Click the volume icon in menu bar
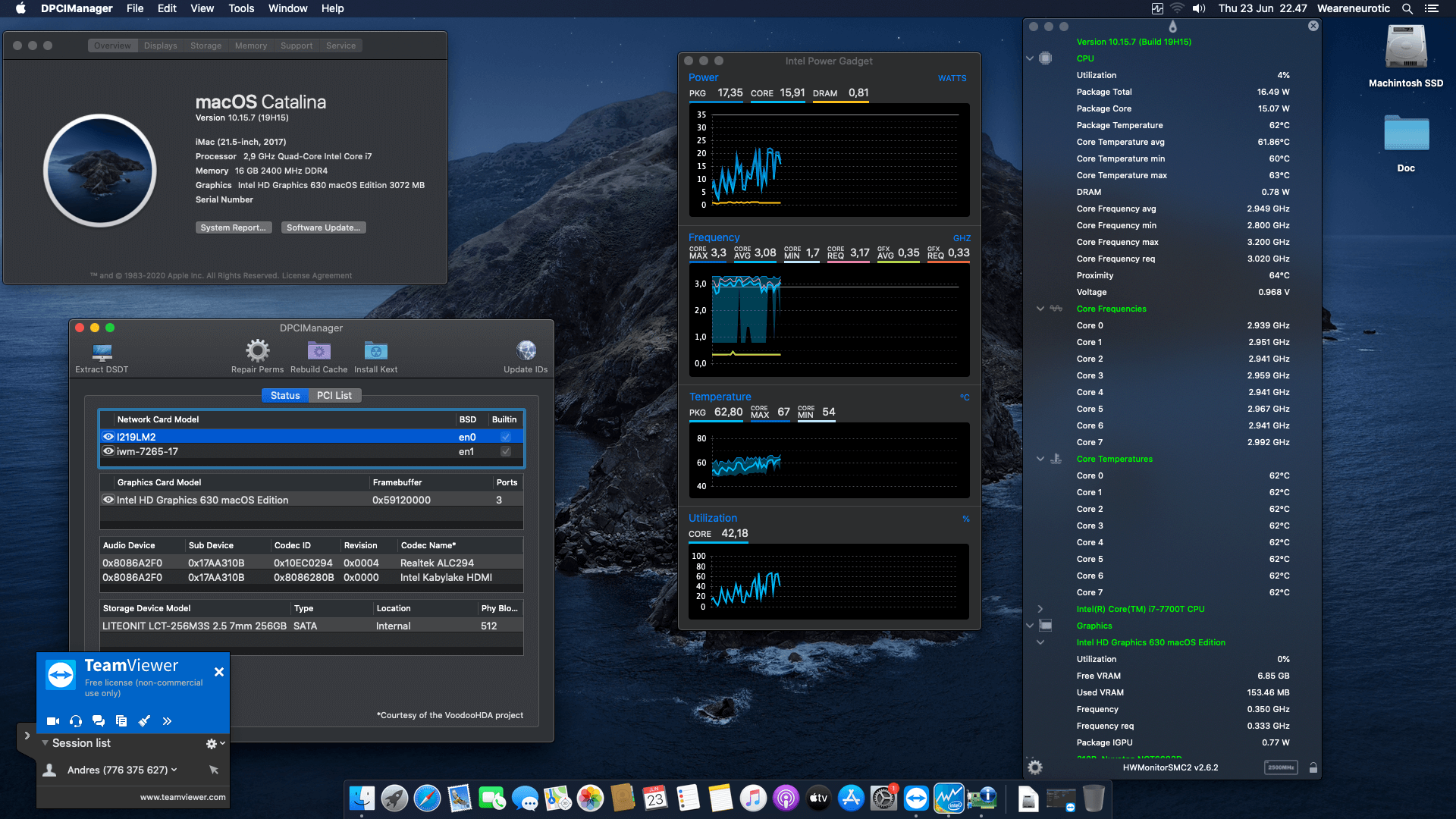This screenshot has height=819, width=1456. [1199, 8]
